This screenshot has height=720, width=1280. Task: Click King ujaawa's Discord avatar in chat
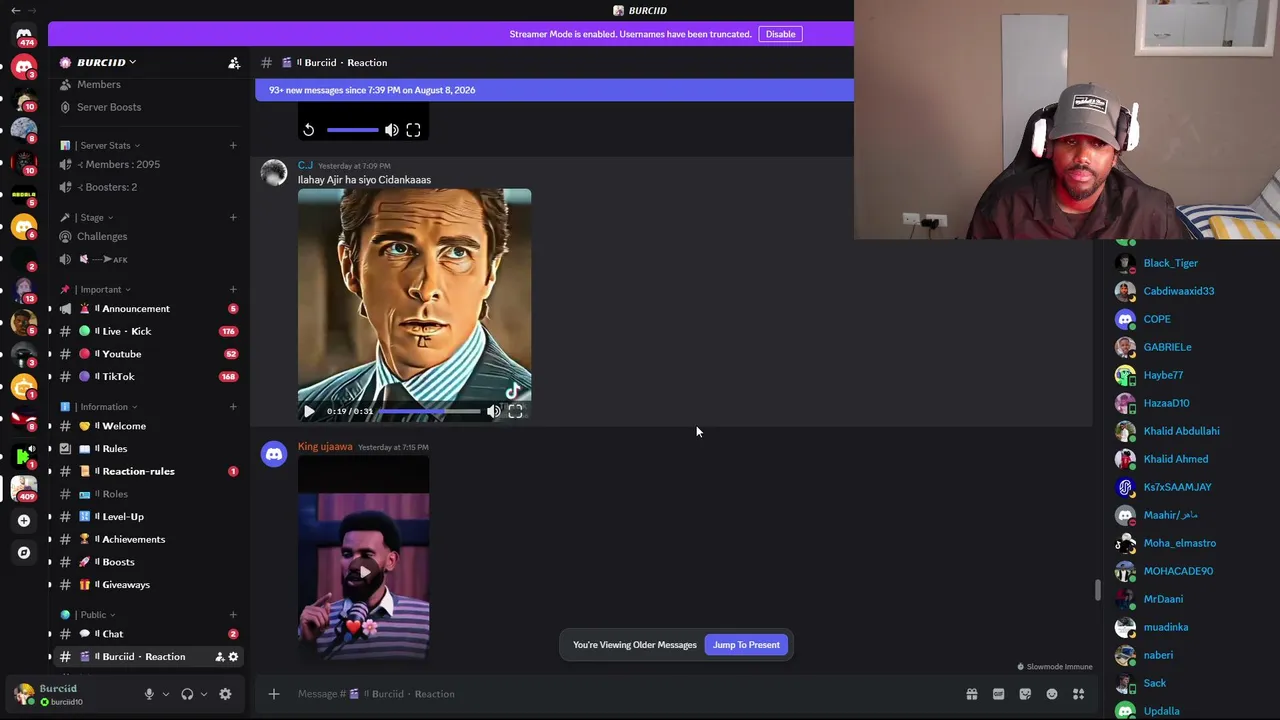click(274, 454)
